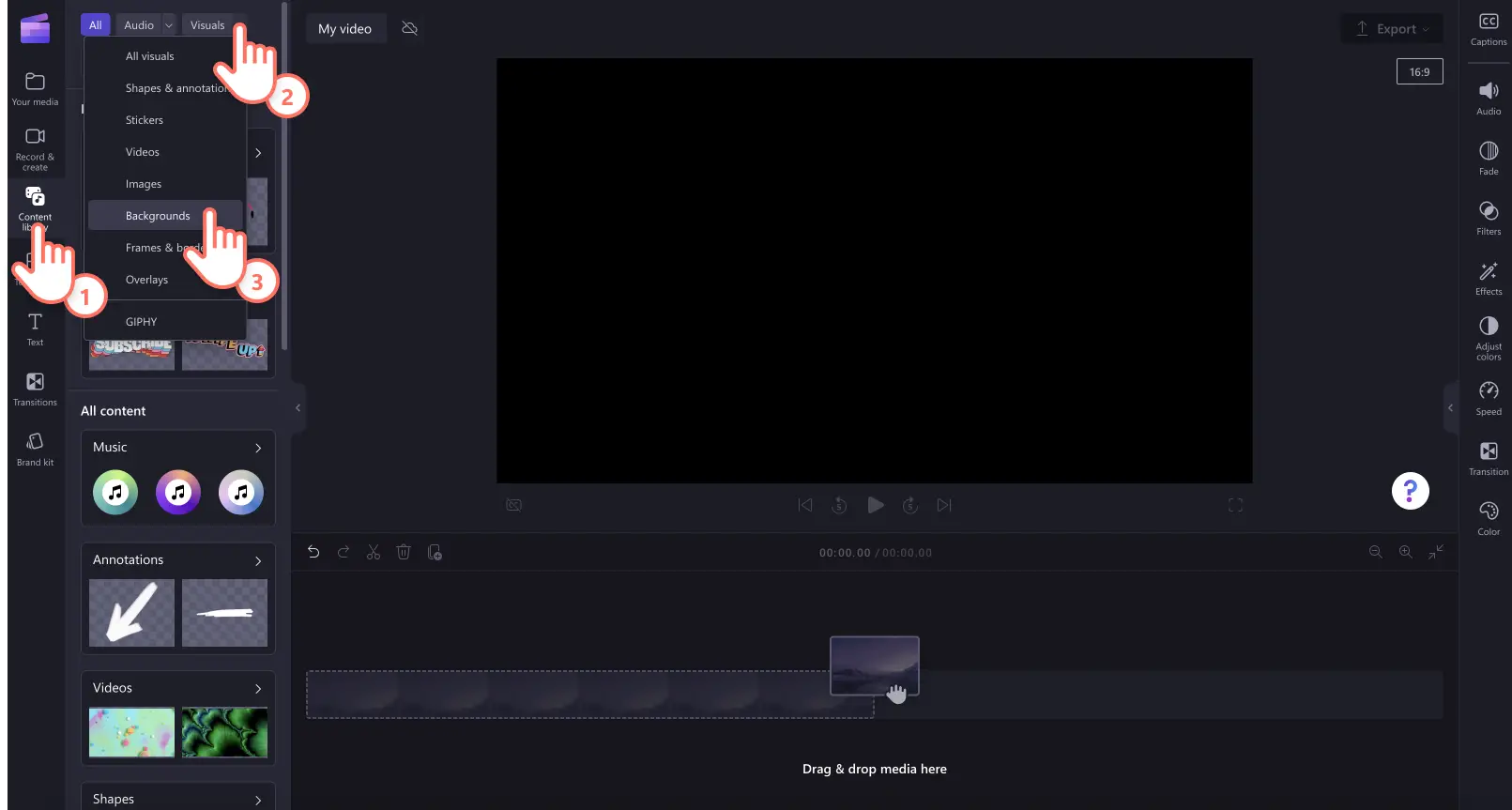Expand the Music category
The image size is (1512, 810).
point(258,448)
